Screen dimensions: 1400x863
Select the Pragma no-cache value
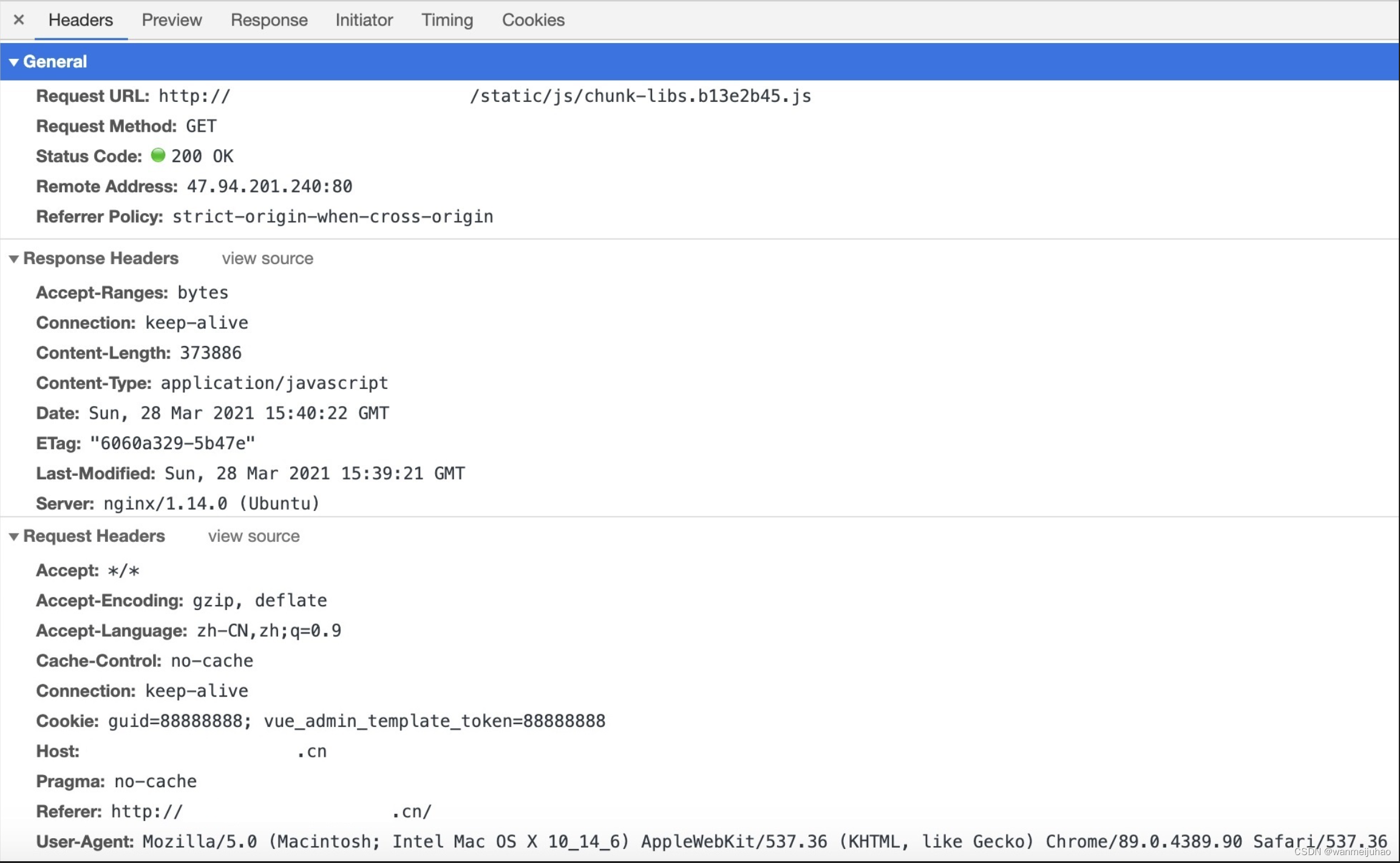click(x=155, y=782)
